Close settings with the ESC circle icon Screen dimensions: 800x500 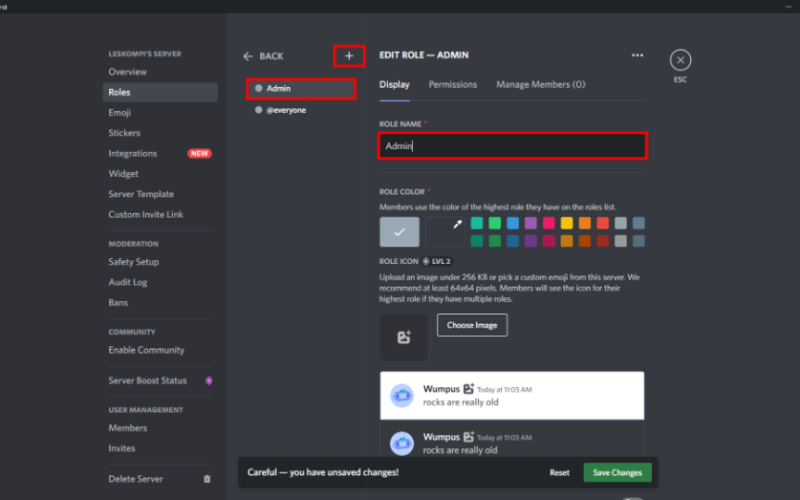click(x=680, y=60)
